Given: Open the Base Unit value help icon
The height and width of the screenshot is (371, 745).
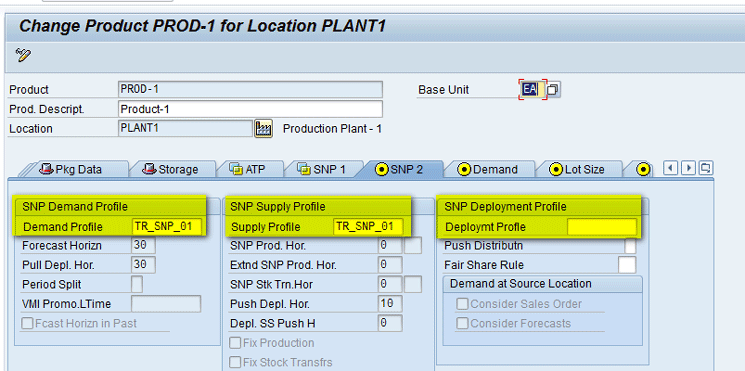Looking at the screenshot, I should click(x=553, y=89).
